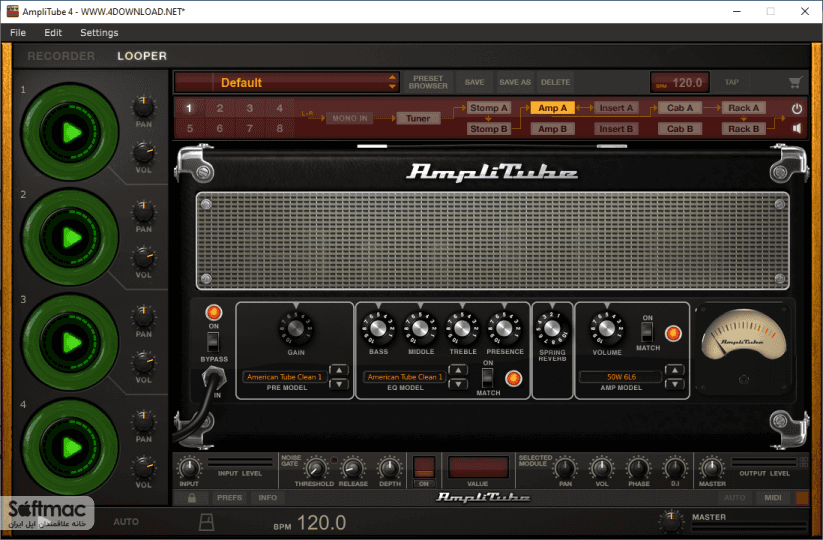Click the amp GAIN knob
The width and height of the screenshot is (823, 540).
[x=296, y=329]
